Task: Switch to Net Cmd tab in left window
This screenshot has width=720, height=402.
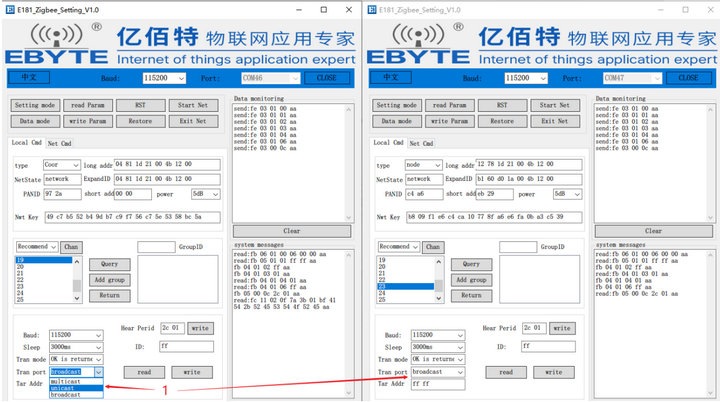Action: tap(60, 143)
